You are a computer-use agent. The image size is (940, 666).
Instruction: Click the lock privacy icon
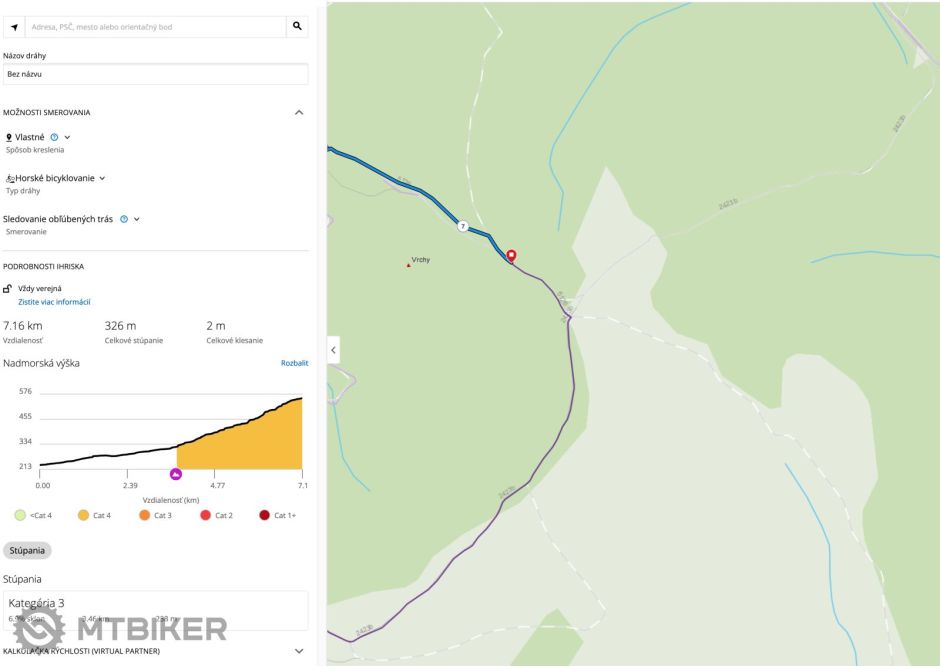click(9, 288)
